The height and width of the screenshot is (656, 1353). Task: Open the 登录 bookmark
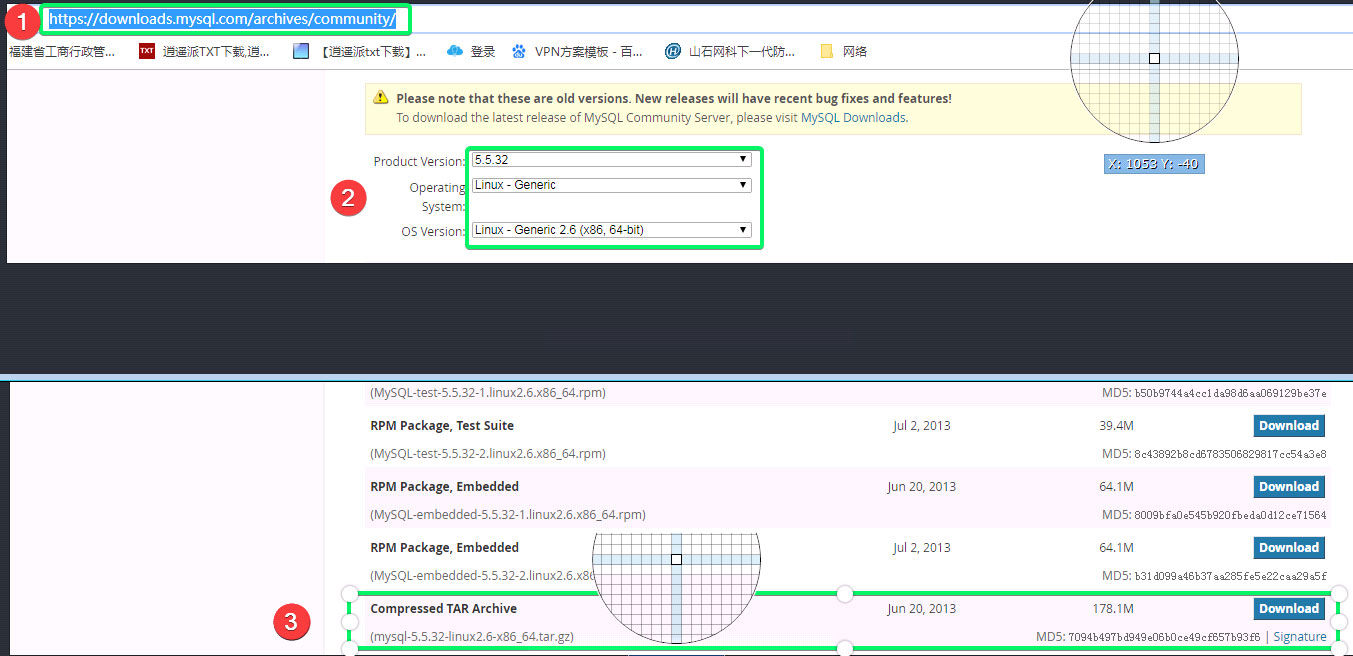[483, 51]
